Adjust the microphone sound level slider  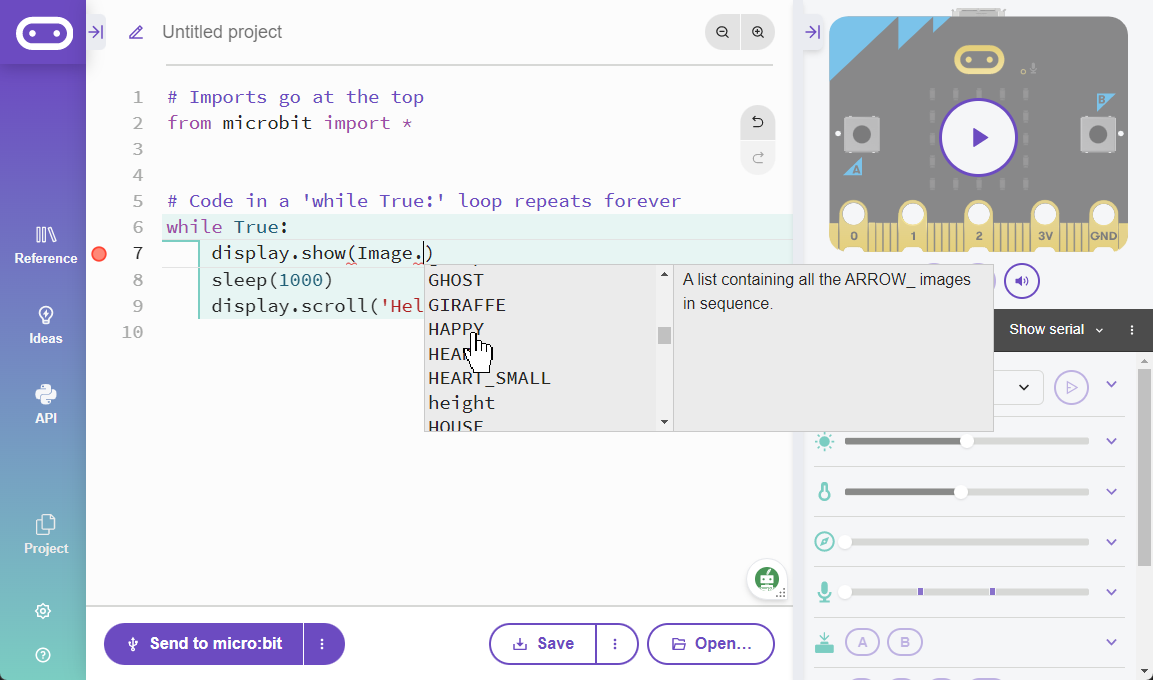click(967, 592)
